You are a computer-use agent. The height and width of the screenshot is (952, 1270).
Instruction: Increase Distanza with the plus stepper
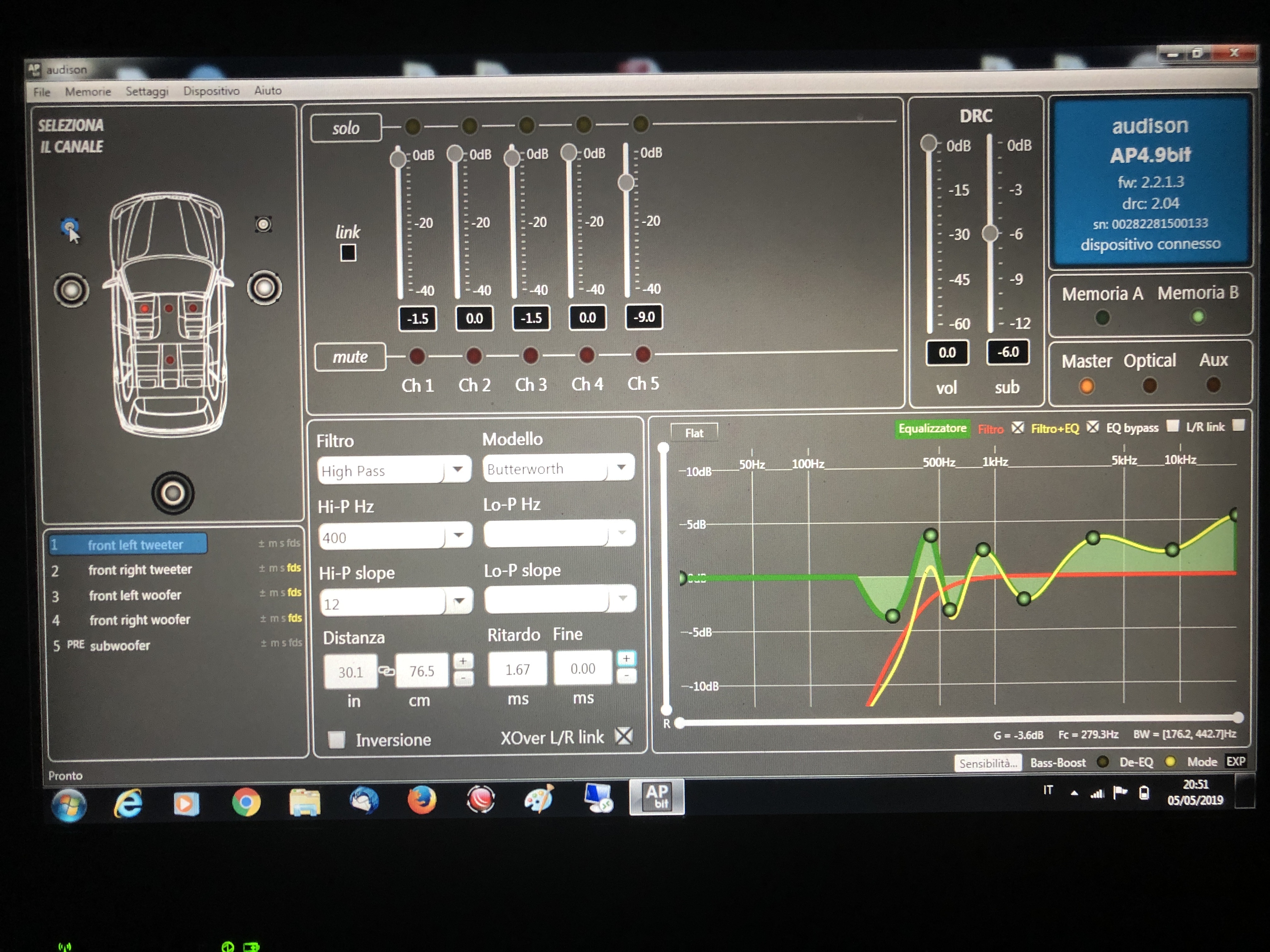[463, 661]
